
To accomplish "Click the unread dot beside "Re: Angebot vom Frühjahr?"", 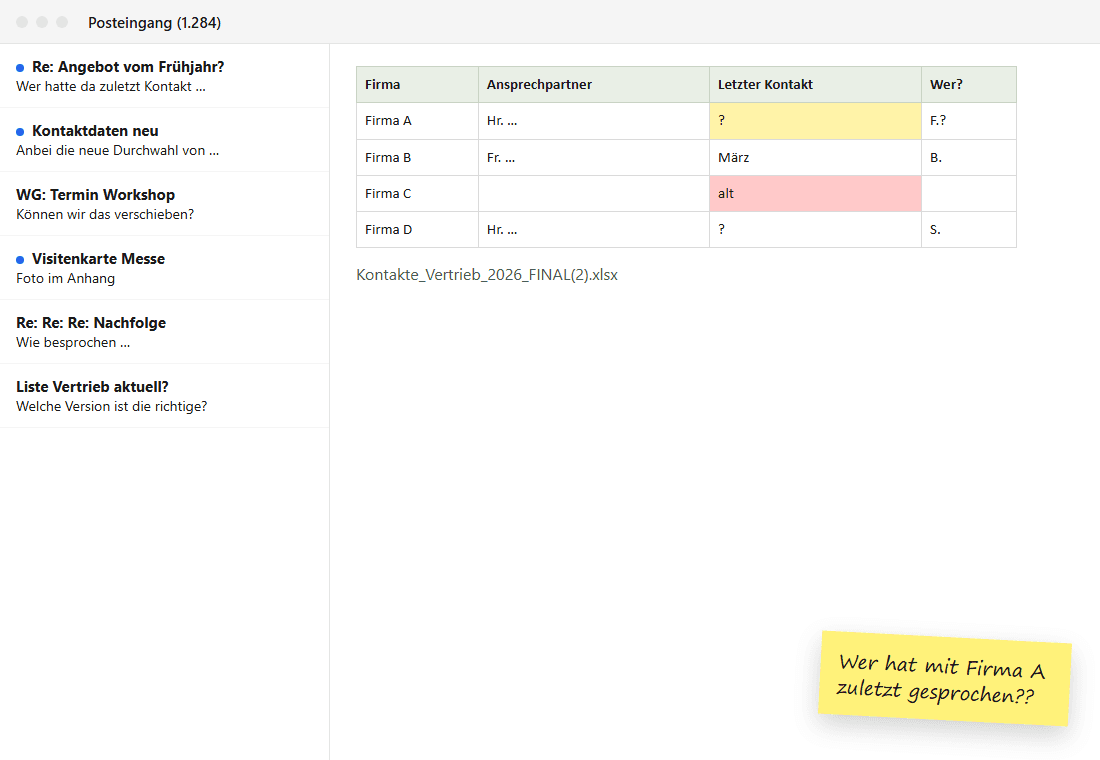I will pos(20,67).
